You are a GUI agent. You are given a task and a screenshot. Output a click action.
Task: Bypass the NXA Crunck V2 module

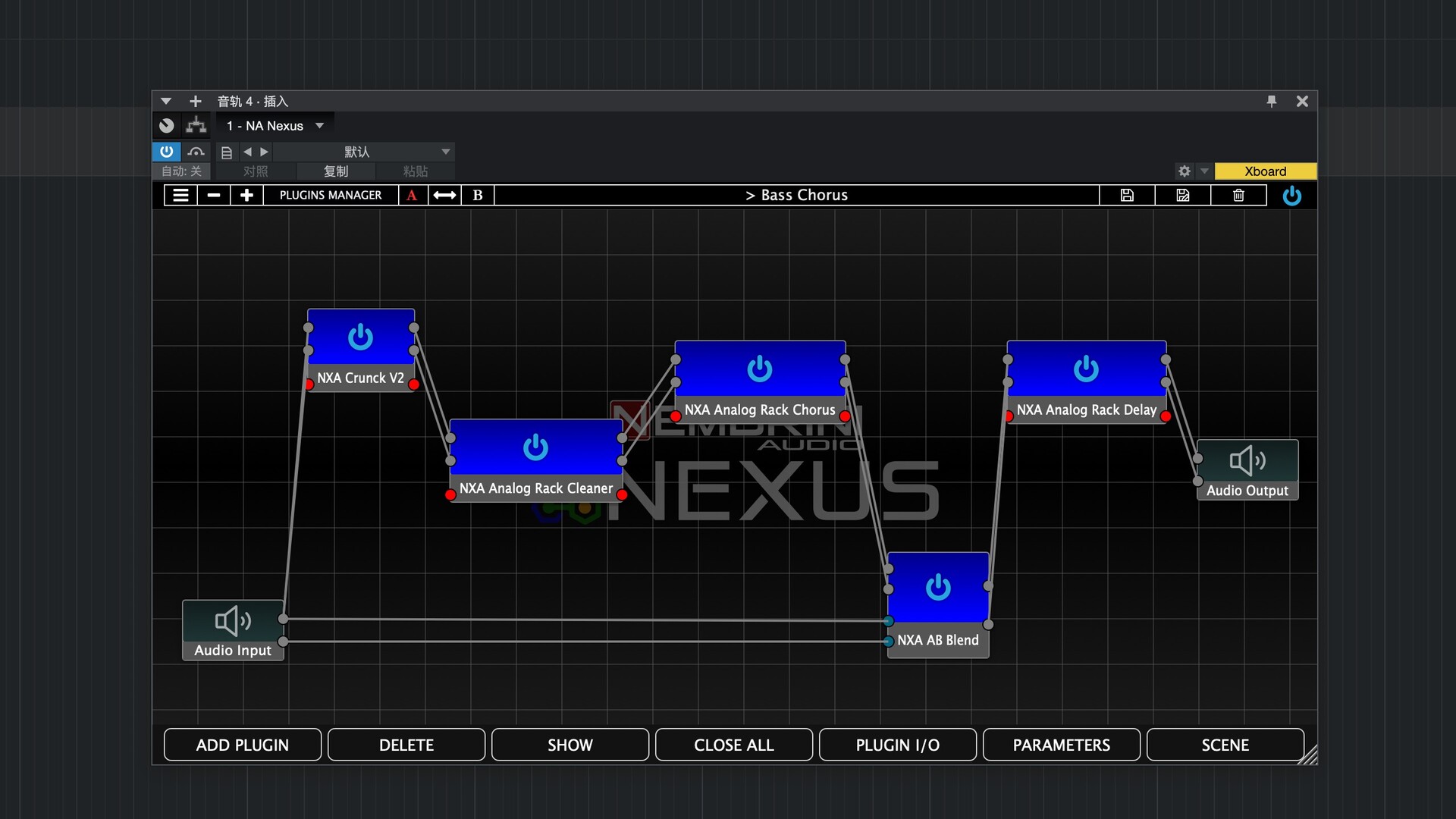[360, 337]
